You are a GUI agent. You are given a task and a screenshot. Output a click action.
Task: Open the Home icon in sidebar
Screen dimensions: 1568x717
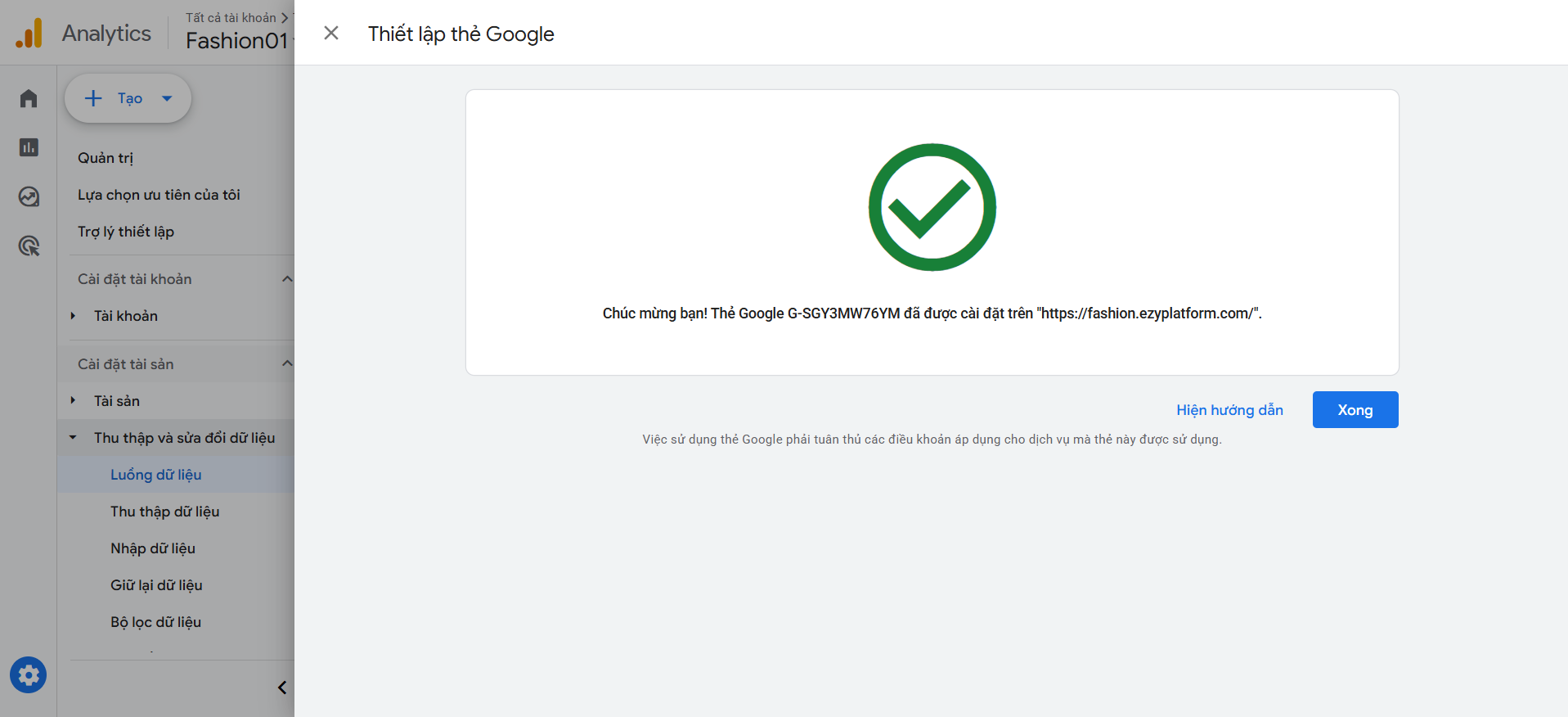click(29, 99)
